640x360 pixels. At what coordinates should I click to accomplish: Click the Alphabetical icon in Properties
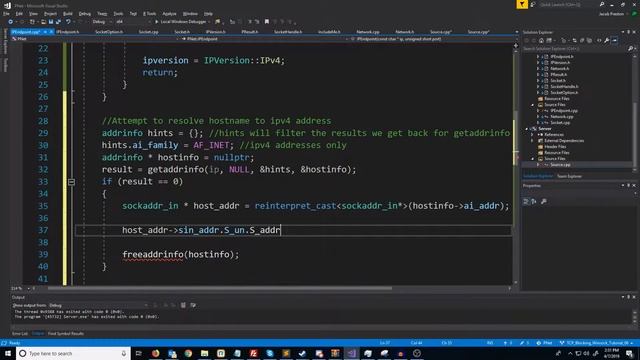tap(534, 201)
